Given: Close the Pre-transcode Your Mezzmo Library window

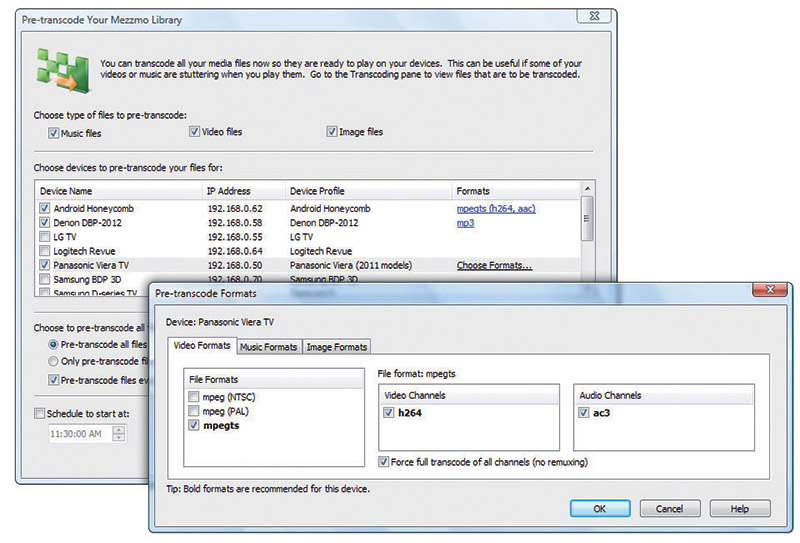Looking at the screenshot, I should tap(594, 16).
